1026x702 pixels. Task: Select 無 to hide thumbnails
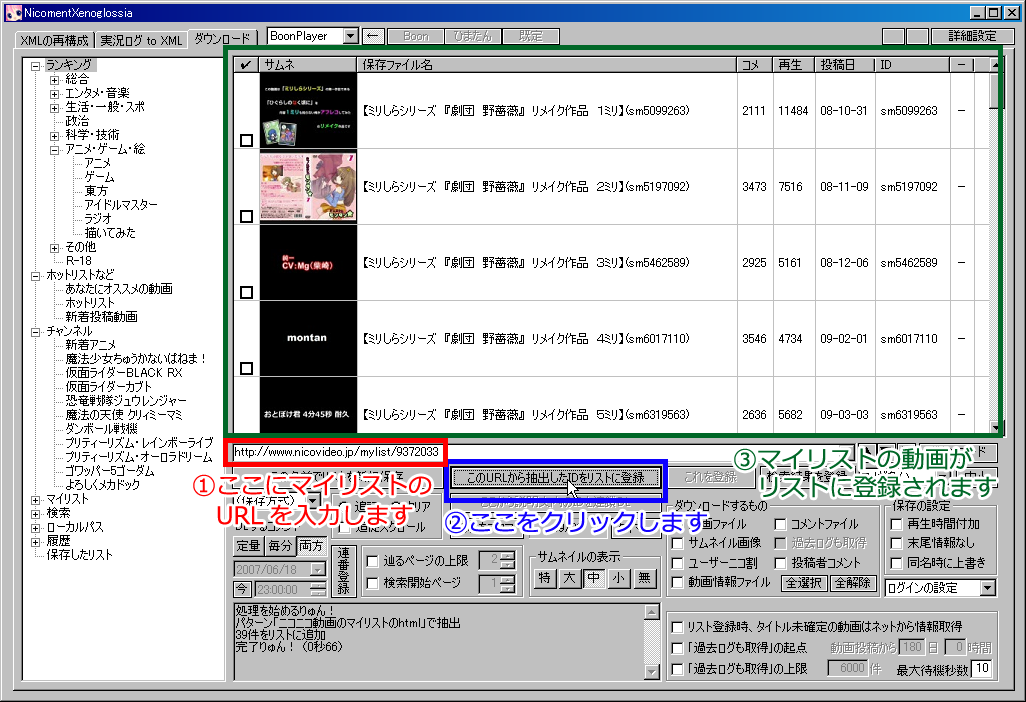643,578
